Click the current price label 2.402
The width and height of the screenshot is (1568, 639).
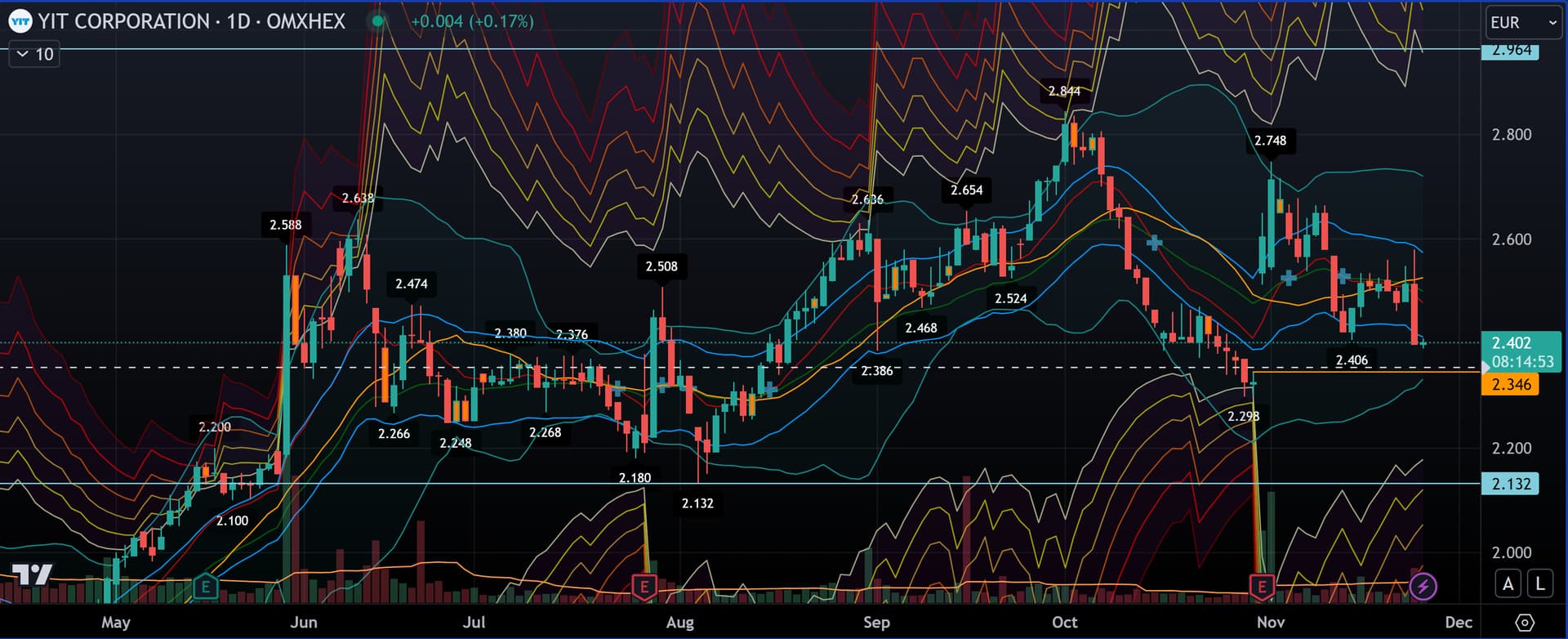1511,343
